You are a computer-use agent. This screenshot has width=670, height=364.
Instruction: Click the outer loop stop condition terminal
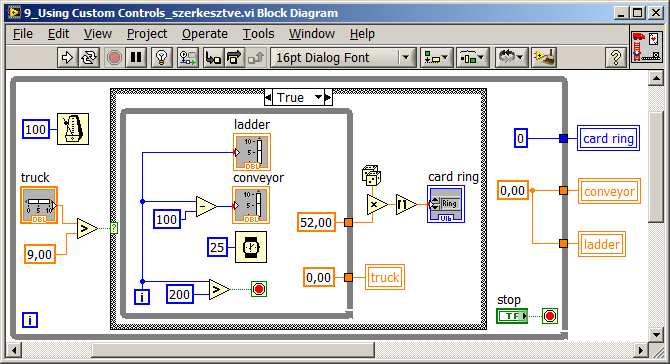(550, 316)
